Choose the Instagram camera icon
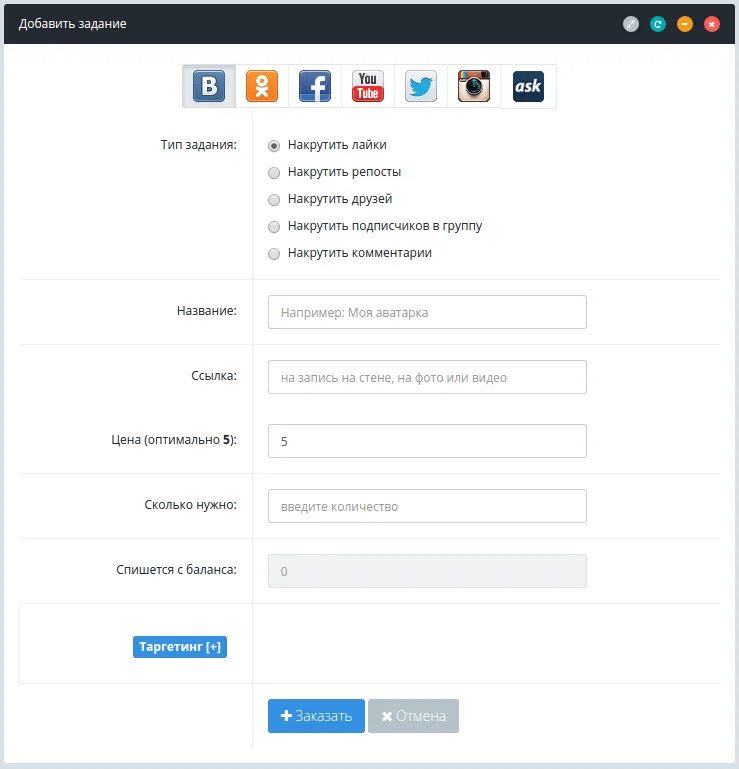The width and height of the screenshot is (739, 769). coord(474,86)
